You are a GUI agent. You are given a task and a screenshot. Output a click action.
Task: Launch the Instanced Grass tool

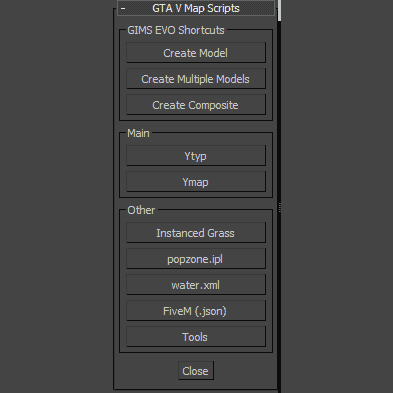[196, 233]
